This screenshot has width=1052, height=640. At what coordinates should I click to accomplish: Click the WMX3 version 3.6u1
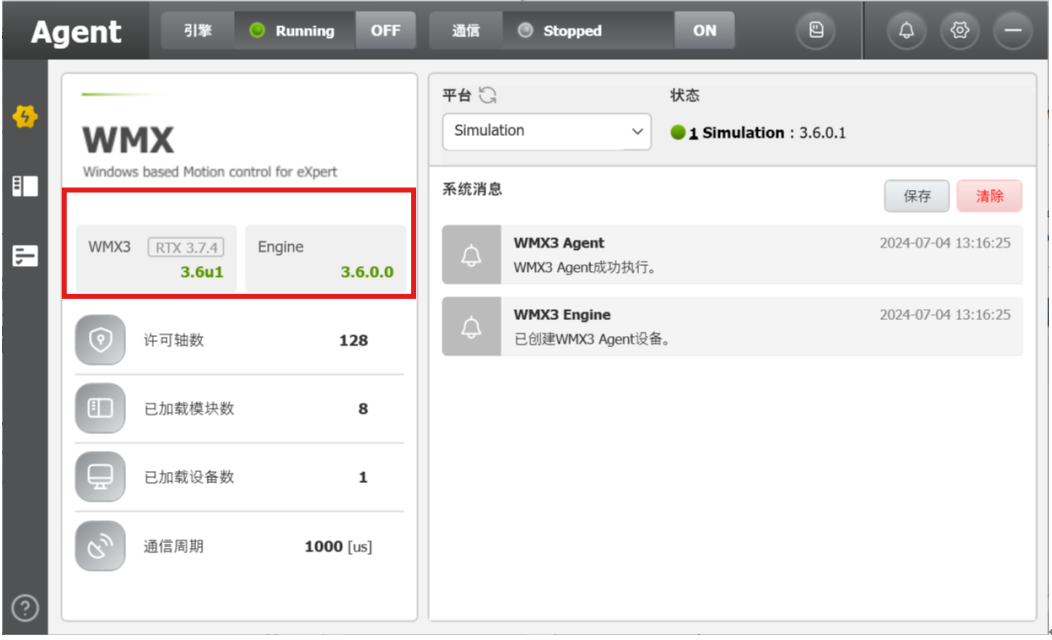coord(201,272)
